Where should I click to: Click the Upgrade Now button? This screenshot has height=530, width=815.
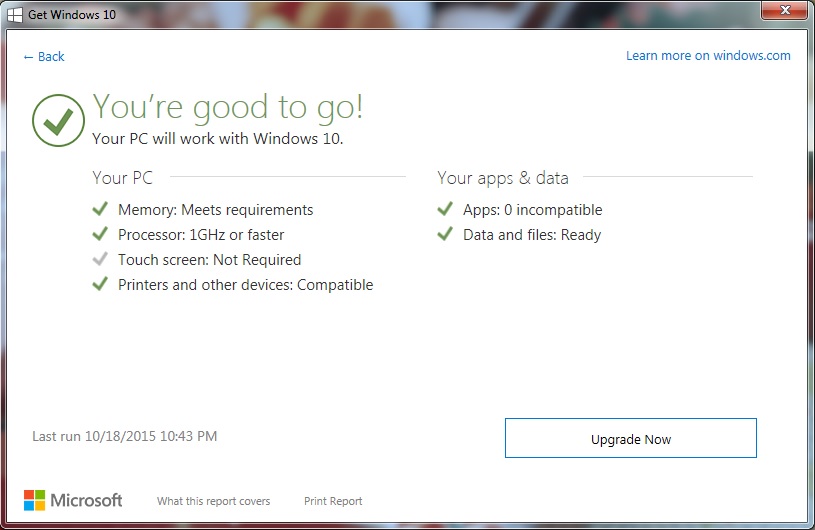pos(630,438)
